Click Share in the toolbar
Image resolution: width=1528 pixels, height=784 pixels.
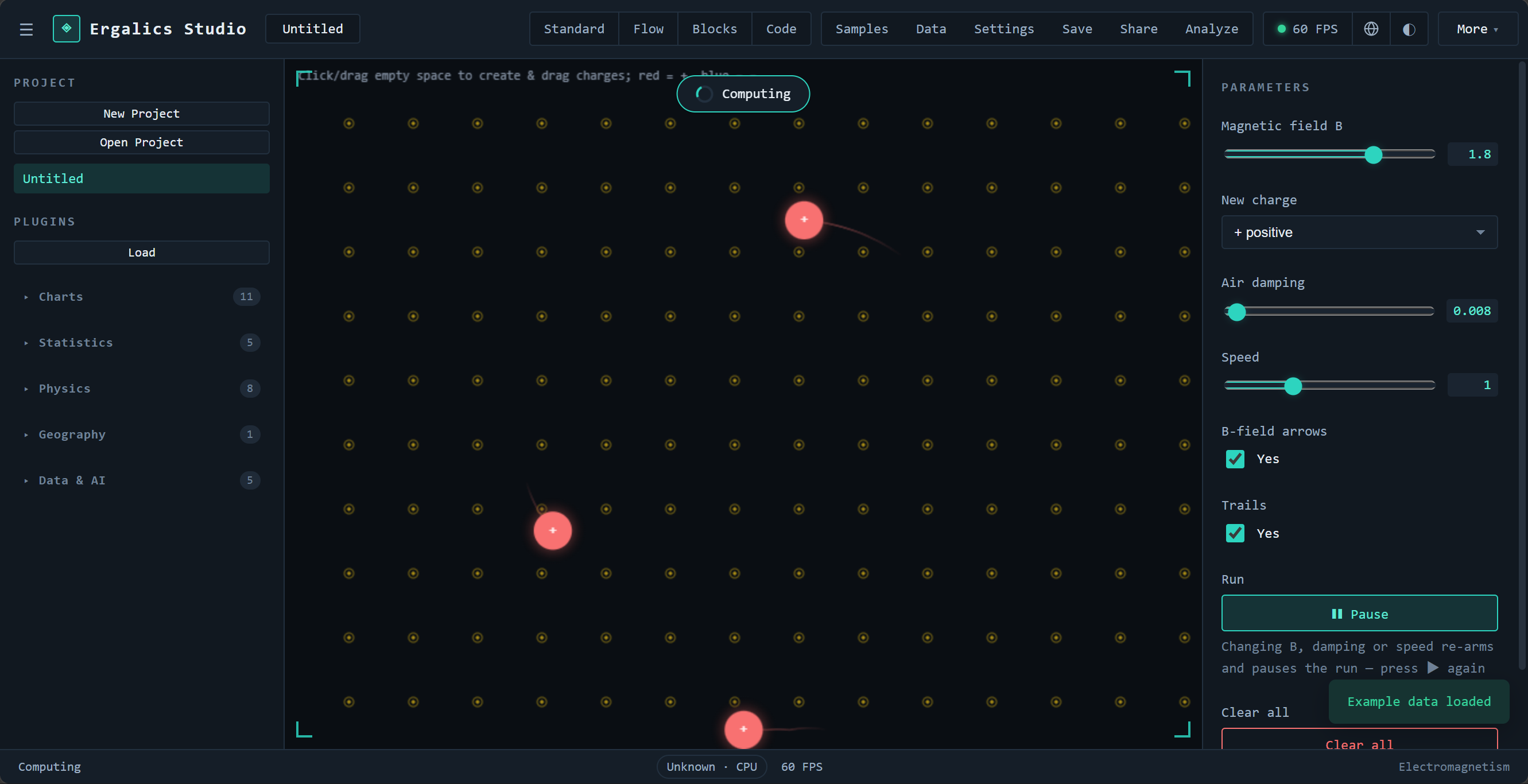click(x=1138, y=29)
